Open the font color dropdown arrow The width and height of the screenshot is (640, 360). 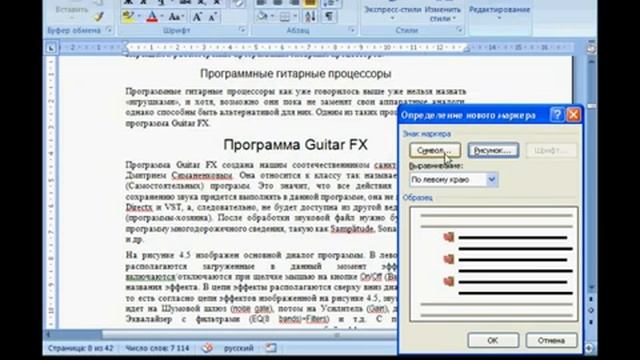coord(162,17)
